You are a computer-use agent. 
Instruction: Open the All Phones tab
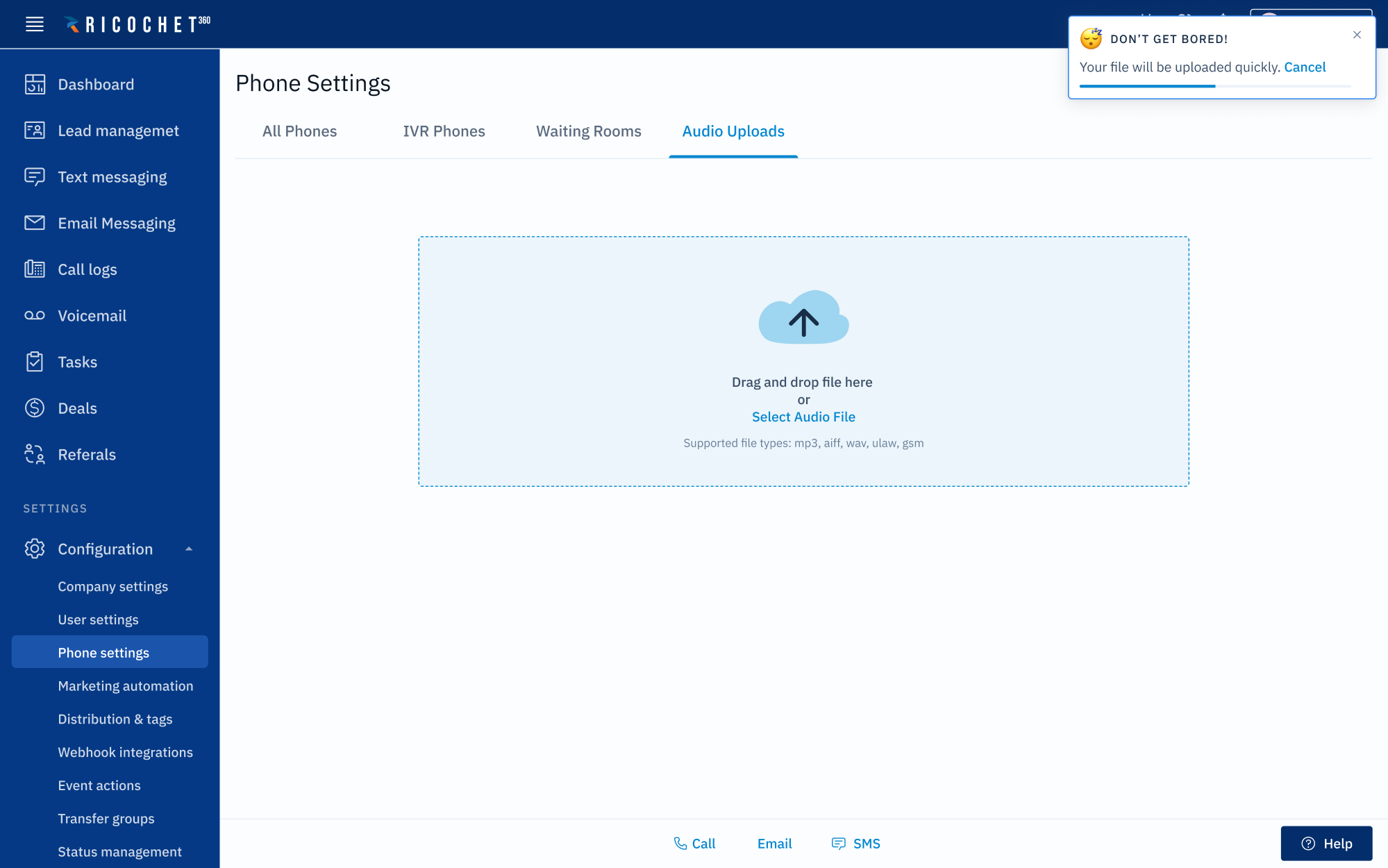click(x=299, y=131)
